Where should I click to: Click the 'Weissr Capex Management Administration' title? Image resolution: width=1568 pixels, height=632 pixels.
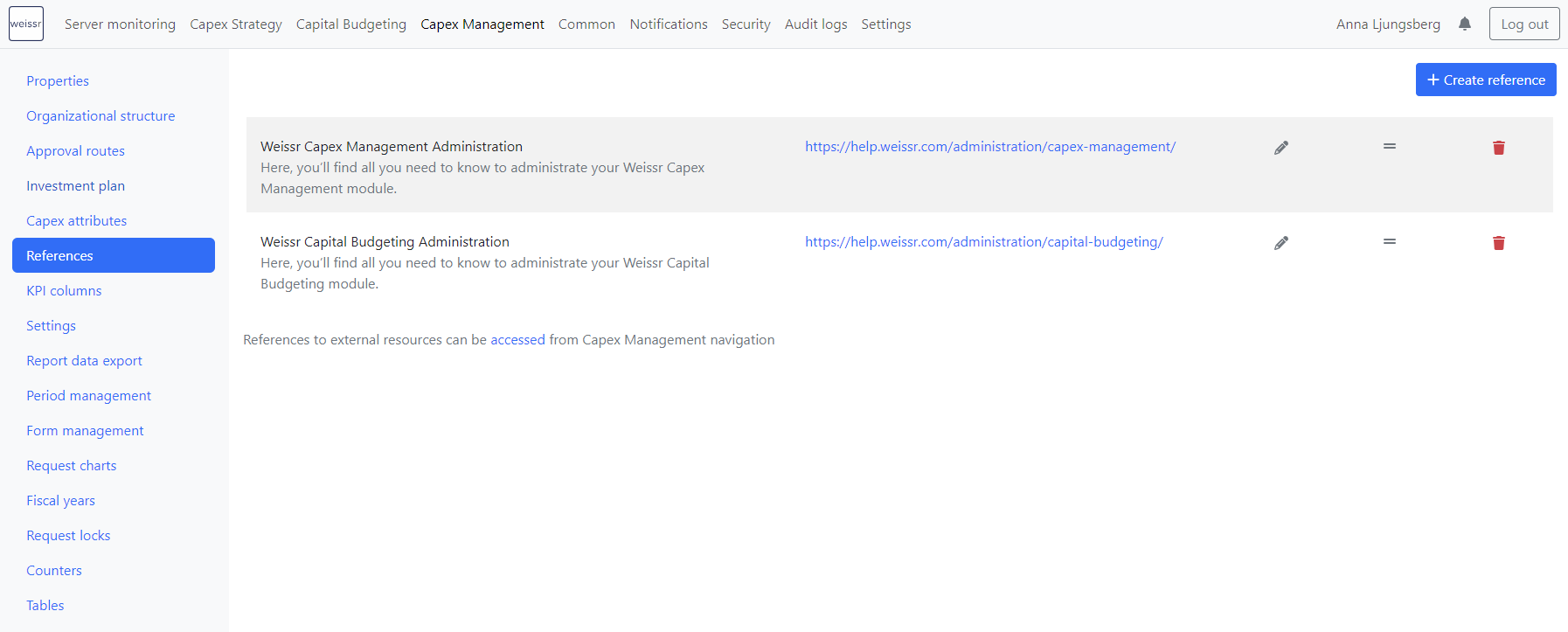tap(392, 147)
